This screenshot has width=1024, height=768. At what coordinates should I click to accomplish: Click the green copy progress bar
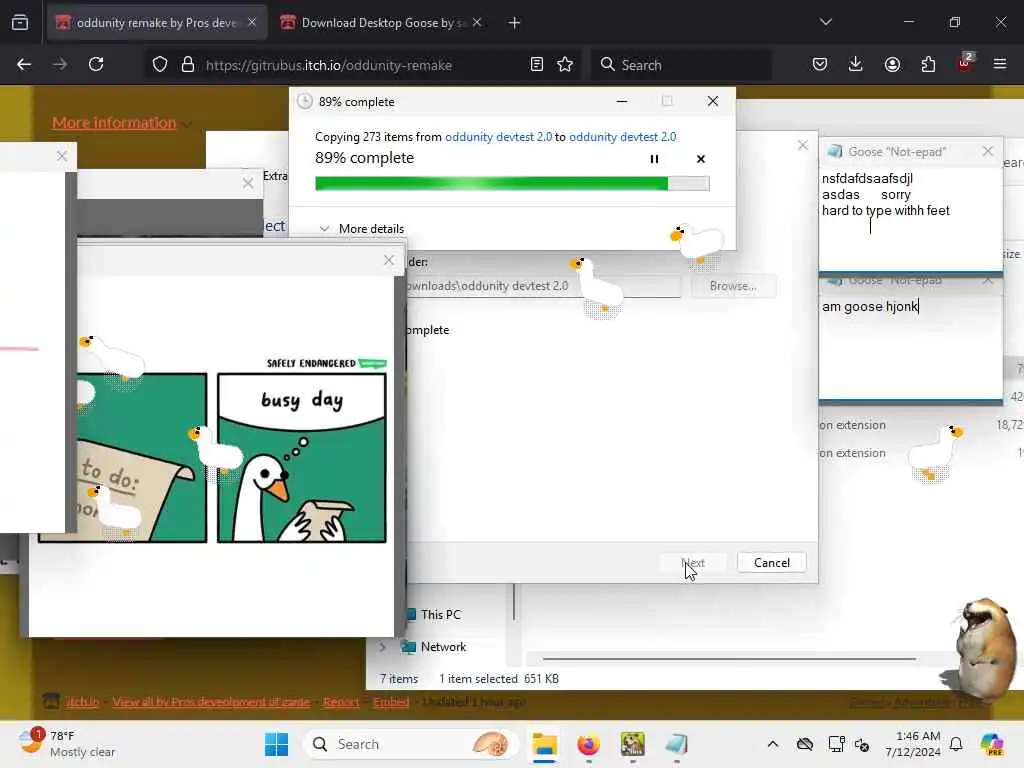tap(512, 184)
